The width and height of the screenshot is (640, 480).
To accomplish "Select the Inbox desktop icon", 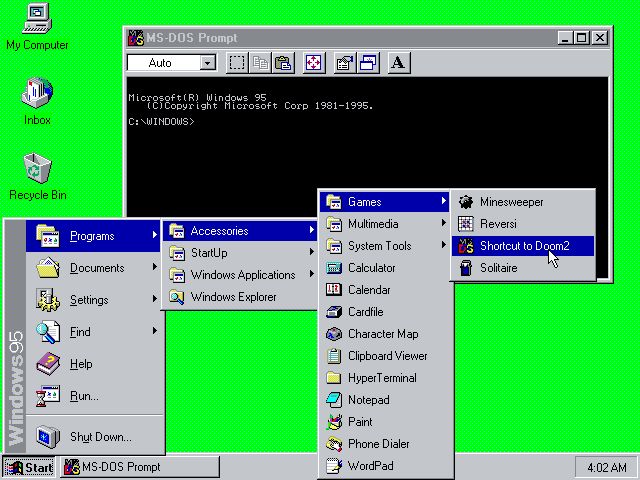I will [x=37, y=101].
